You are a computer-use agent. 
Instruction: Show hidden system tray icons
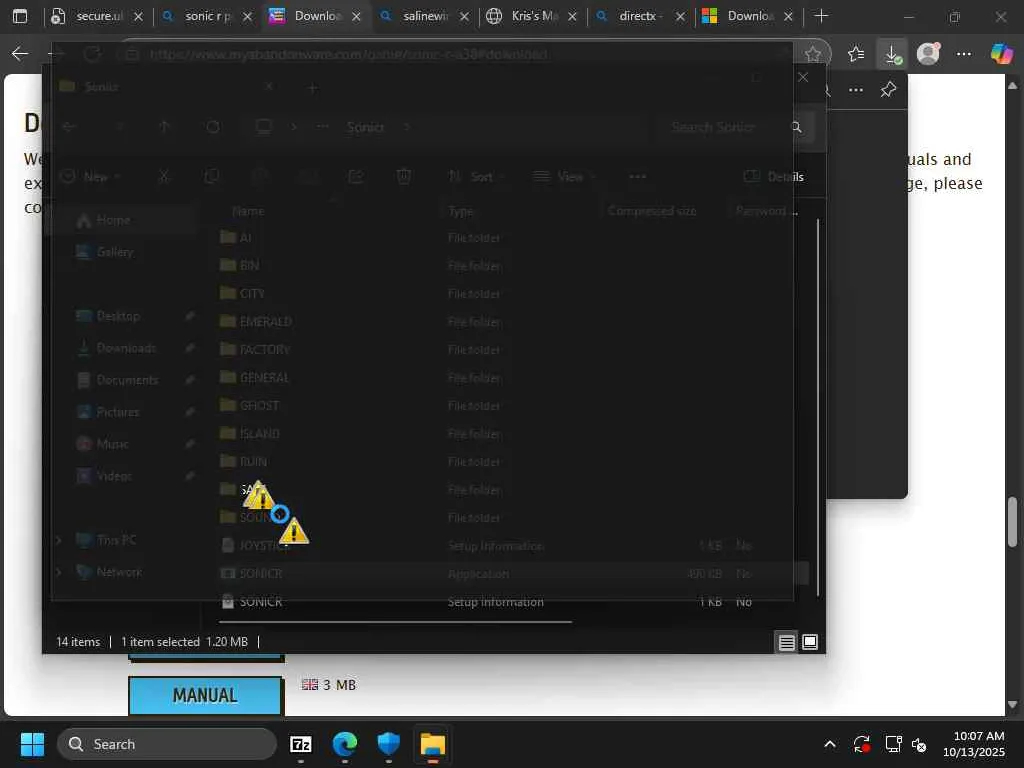click(830, 744)
